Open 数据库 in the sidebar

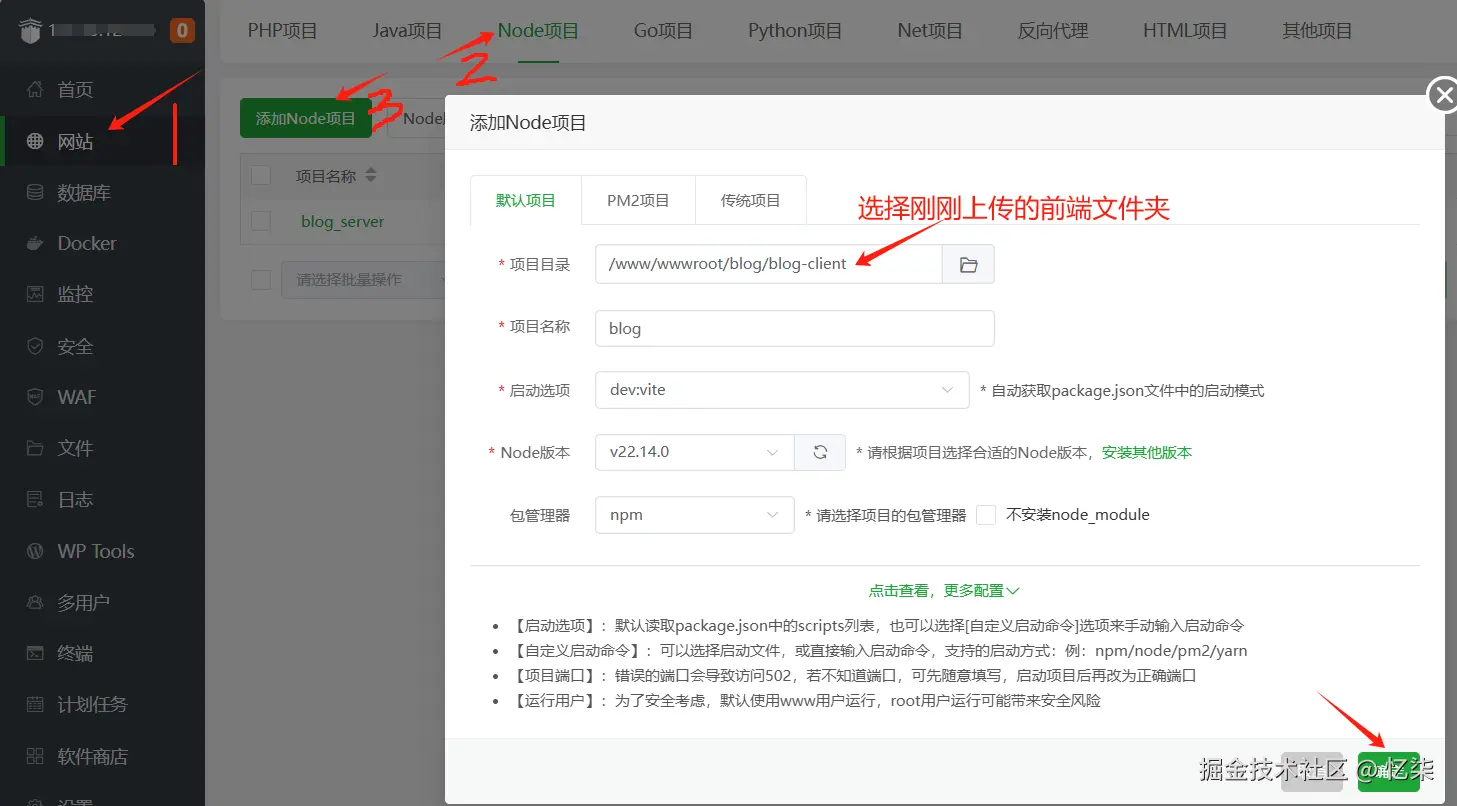102,192
